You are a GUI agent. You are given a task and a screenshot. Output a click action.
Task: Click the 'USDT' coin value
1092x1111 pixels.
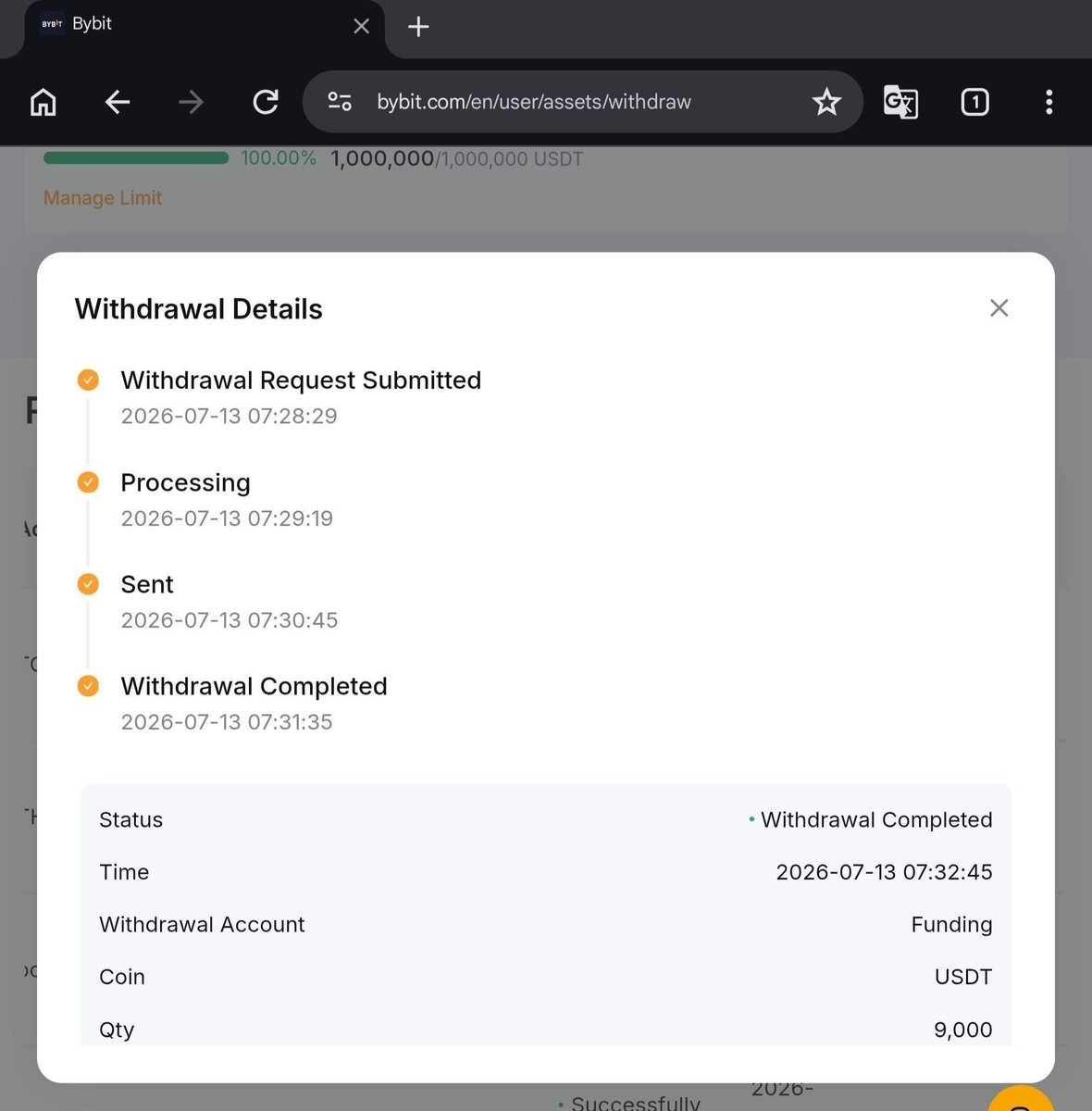[963, 977]
